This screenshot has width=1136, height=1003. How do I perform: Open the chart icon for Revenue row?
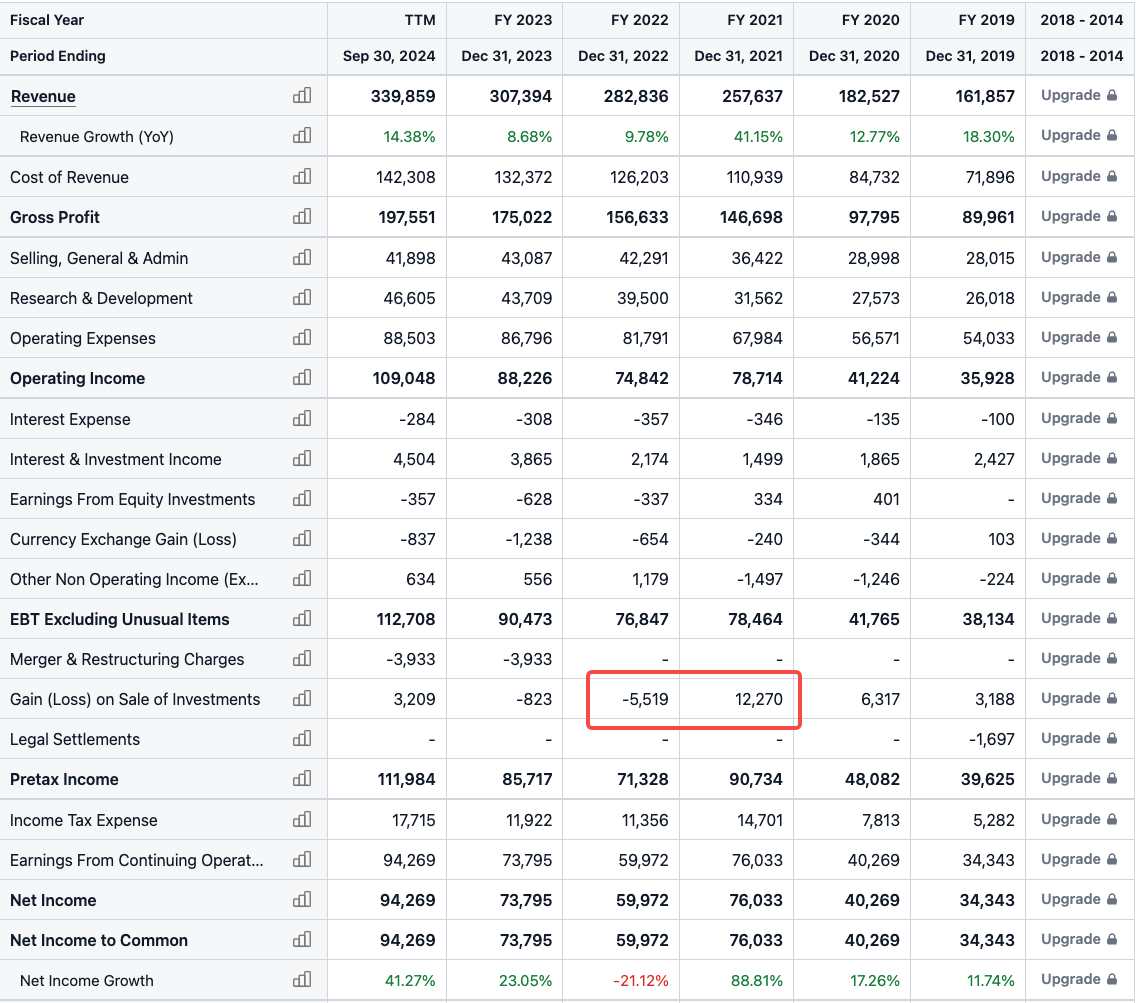click(301, 96)
